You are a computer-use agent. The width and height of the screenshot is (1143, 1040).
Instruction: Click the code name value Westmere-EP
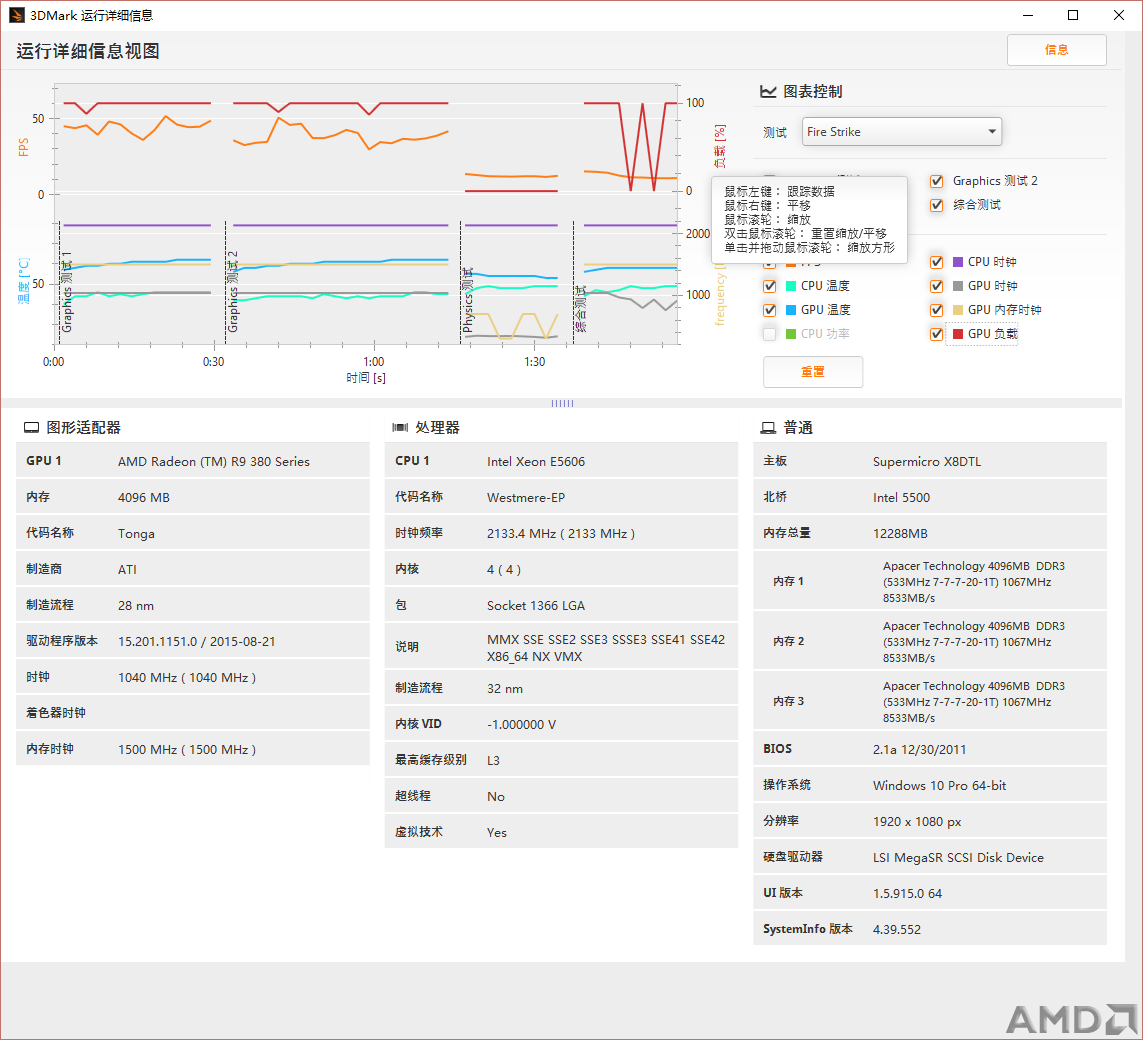pos(526,498)
